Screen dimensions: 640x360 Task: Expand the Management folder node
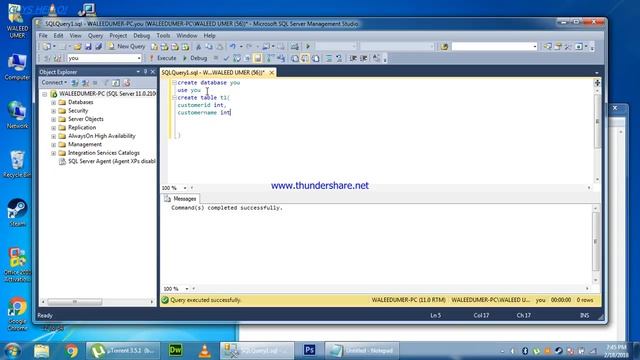pos(53,145)
